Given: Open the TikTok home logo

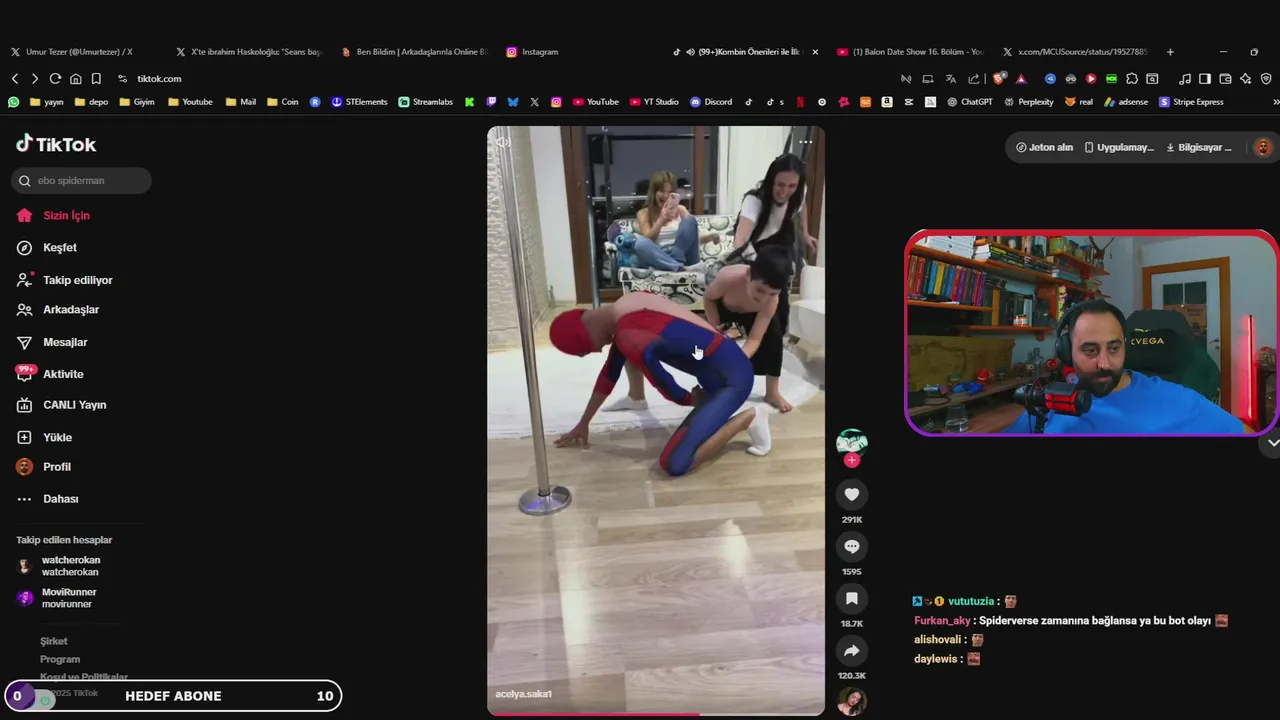Looking at the screenshot, I should point(56,144).
